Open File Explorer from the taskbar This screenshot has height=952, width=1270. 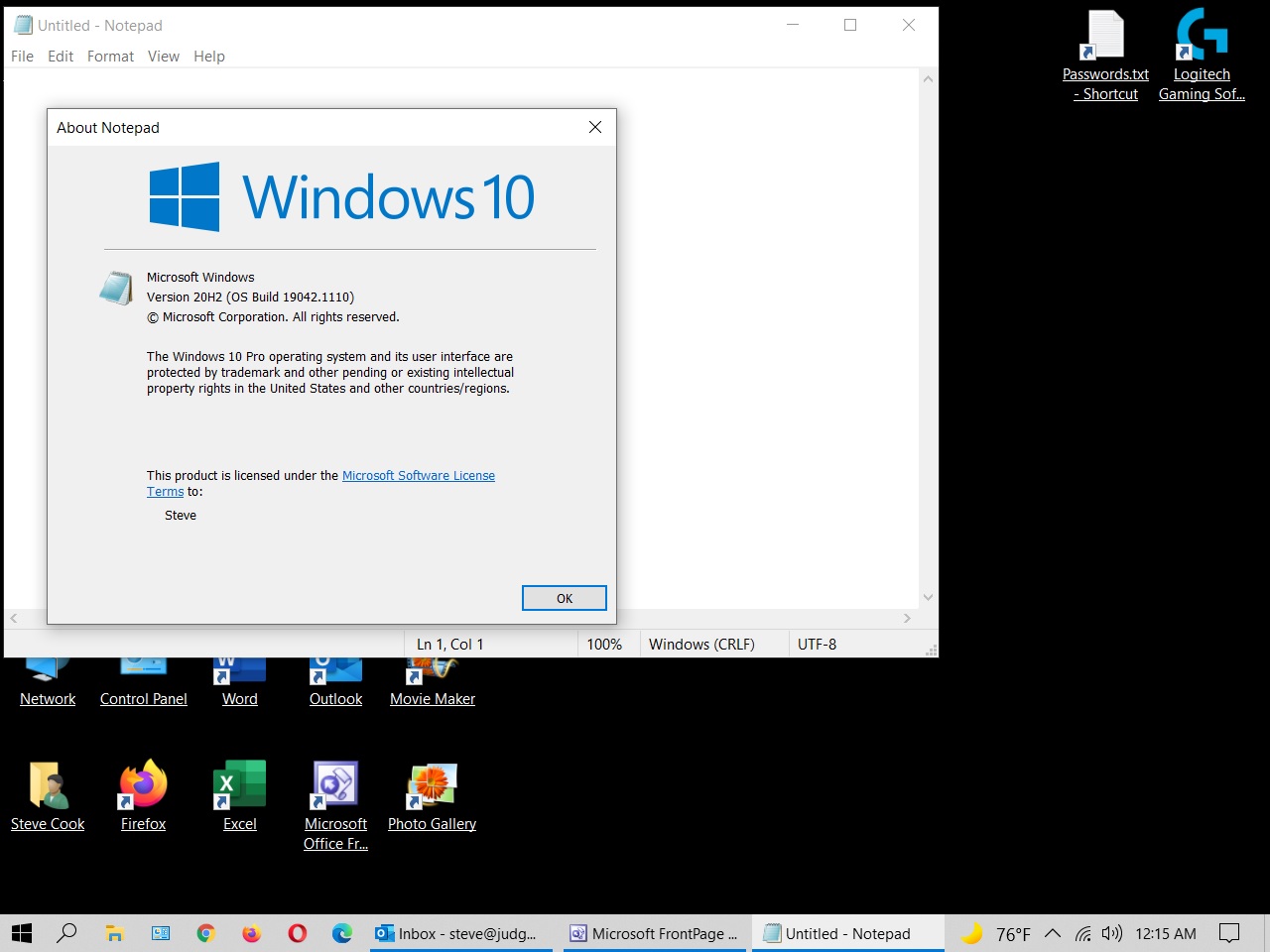coord(114,933)
